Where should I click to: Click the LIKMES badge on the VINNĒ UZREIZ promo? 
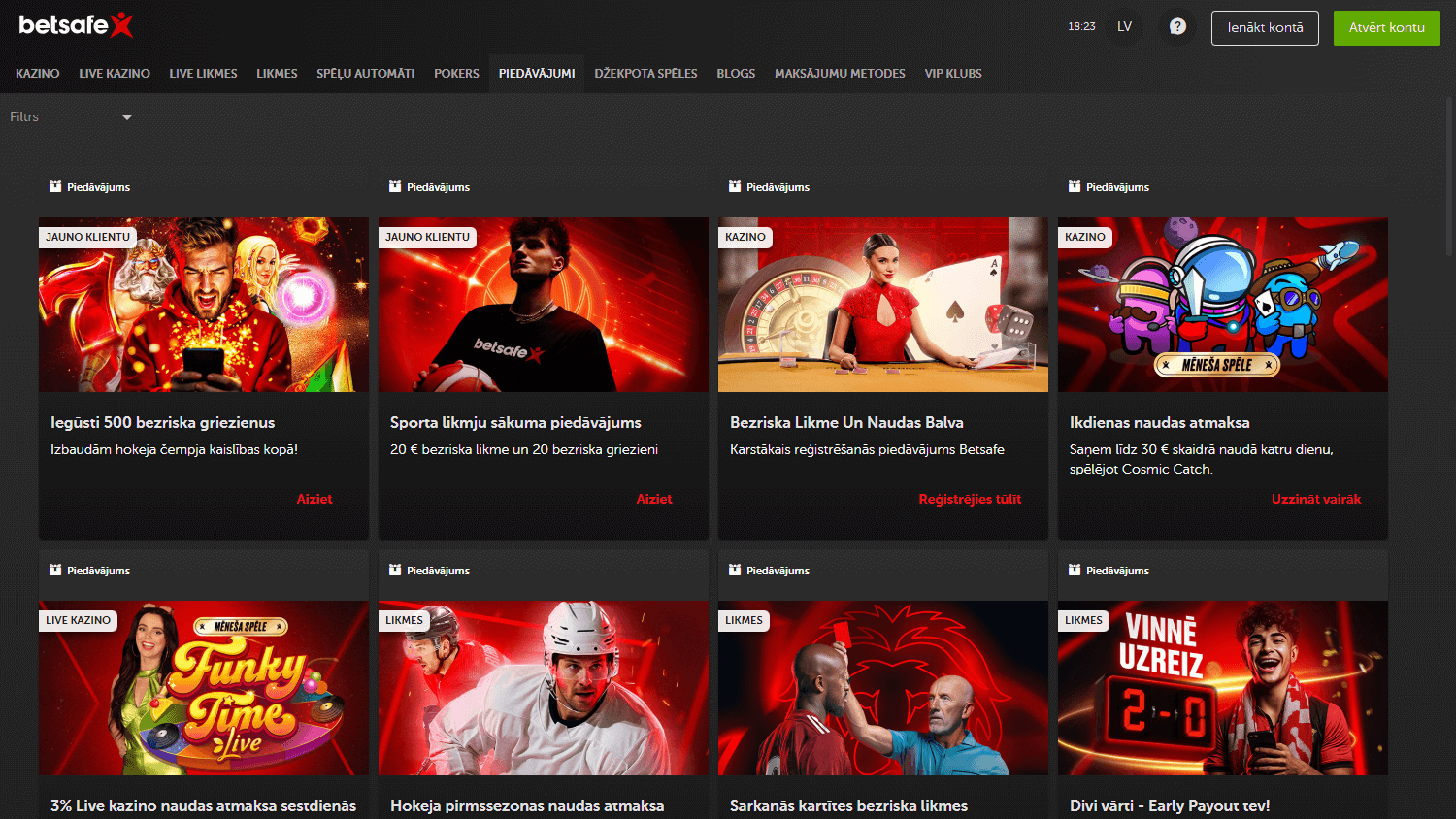1083,619
